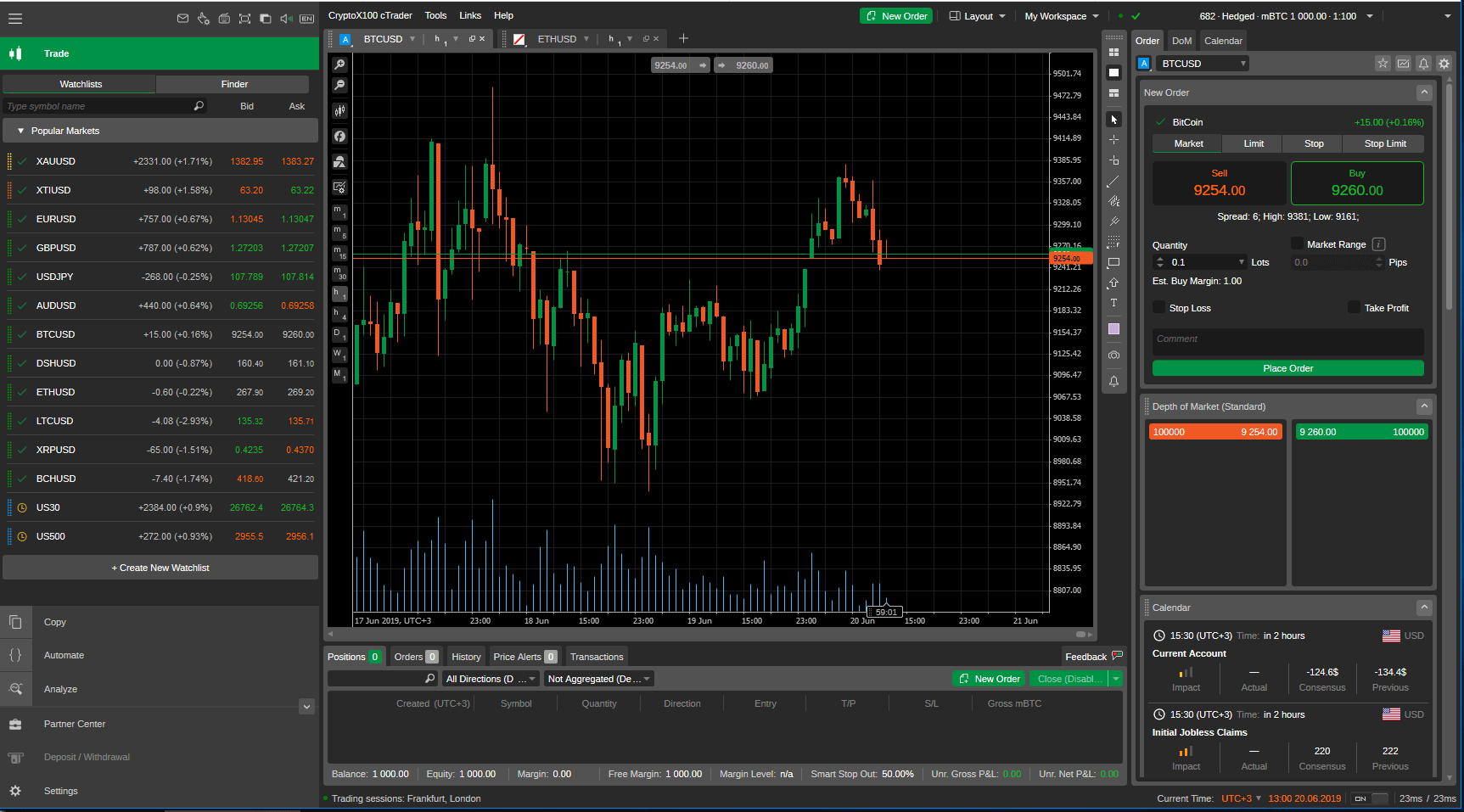This screenshot has width=1464, height=812.
Task: Open the All Directions filter dropdown
Action: click(491, 679)
